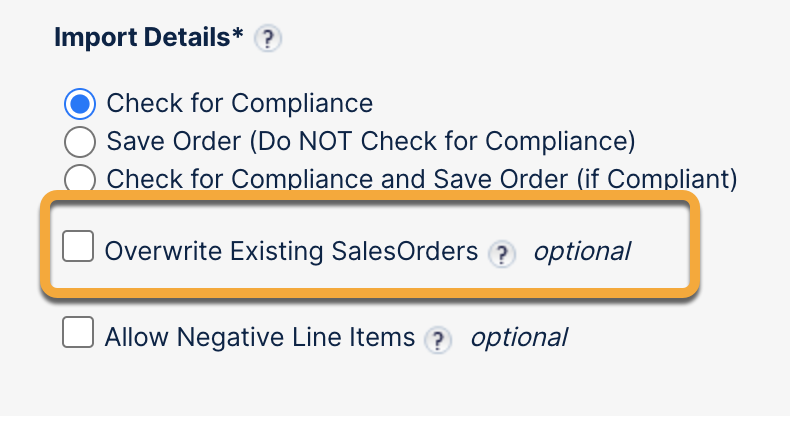Select the Check for Compliance radio button
The height and width of the screenshot is (430, 790).
point(79,103)
